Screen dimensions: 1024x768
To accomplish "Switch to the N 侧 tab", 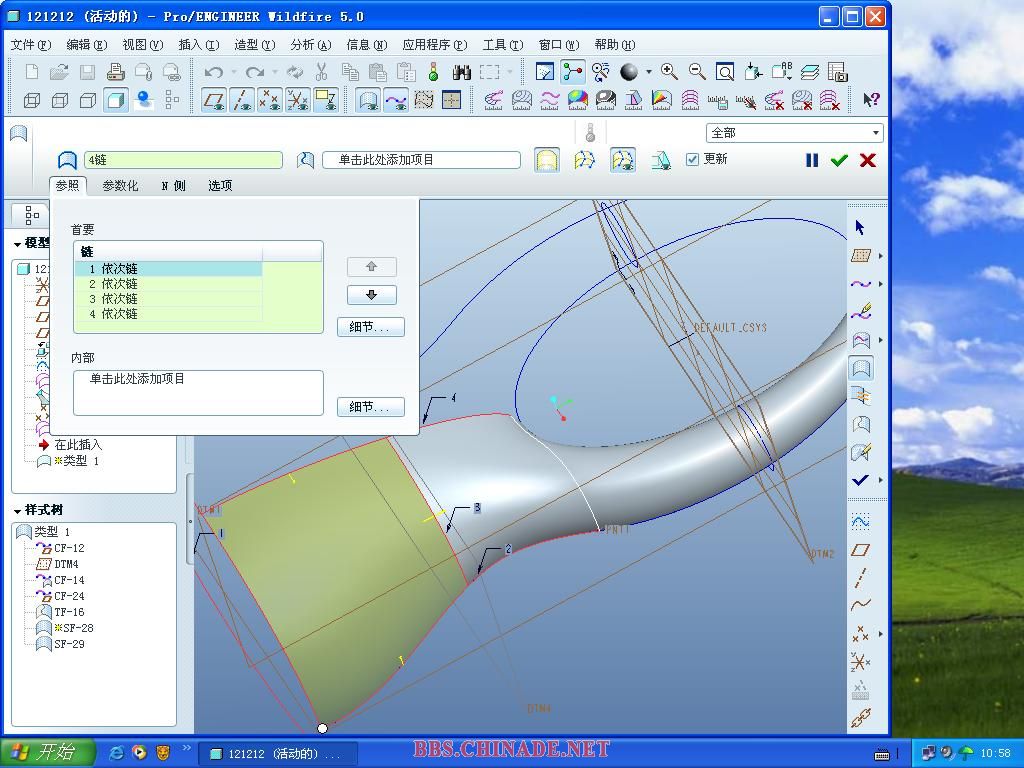I will [x=174, y=185].
